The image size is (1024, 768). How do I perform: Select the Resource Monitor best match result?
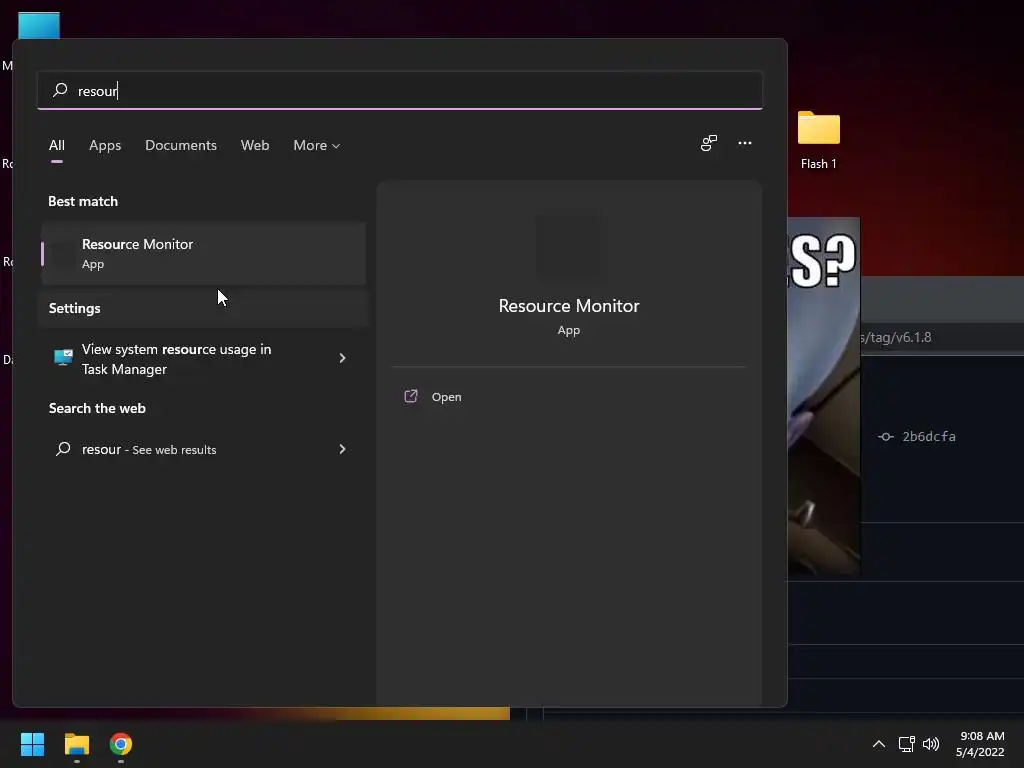(203, 253)
